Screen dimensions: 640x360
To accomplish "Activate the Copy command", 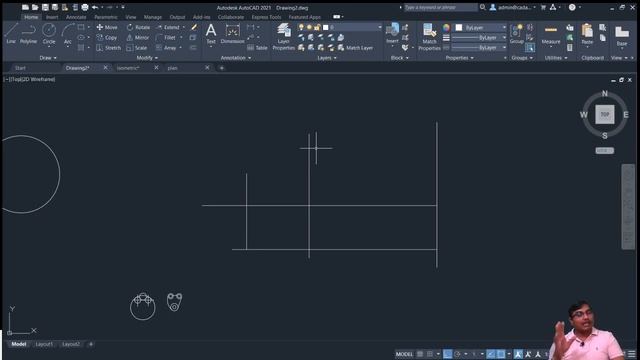I will [x=107, y=38].
